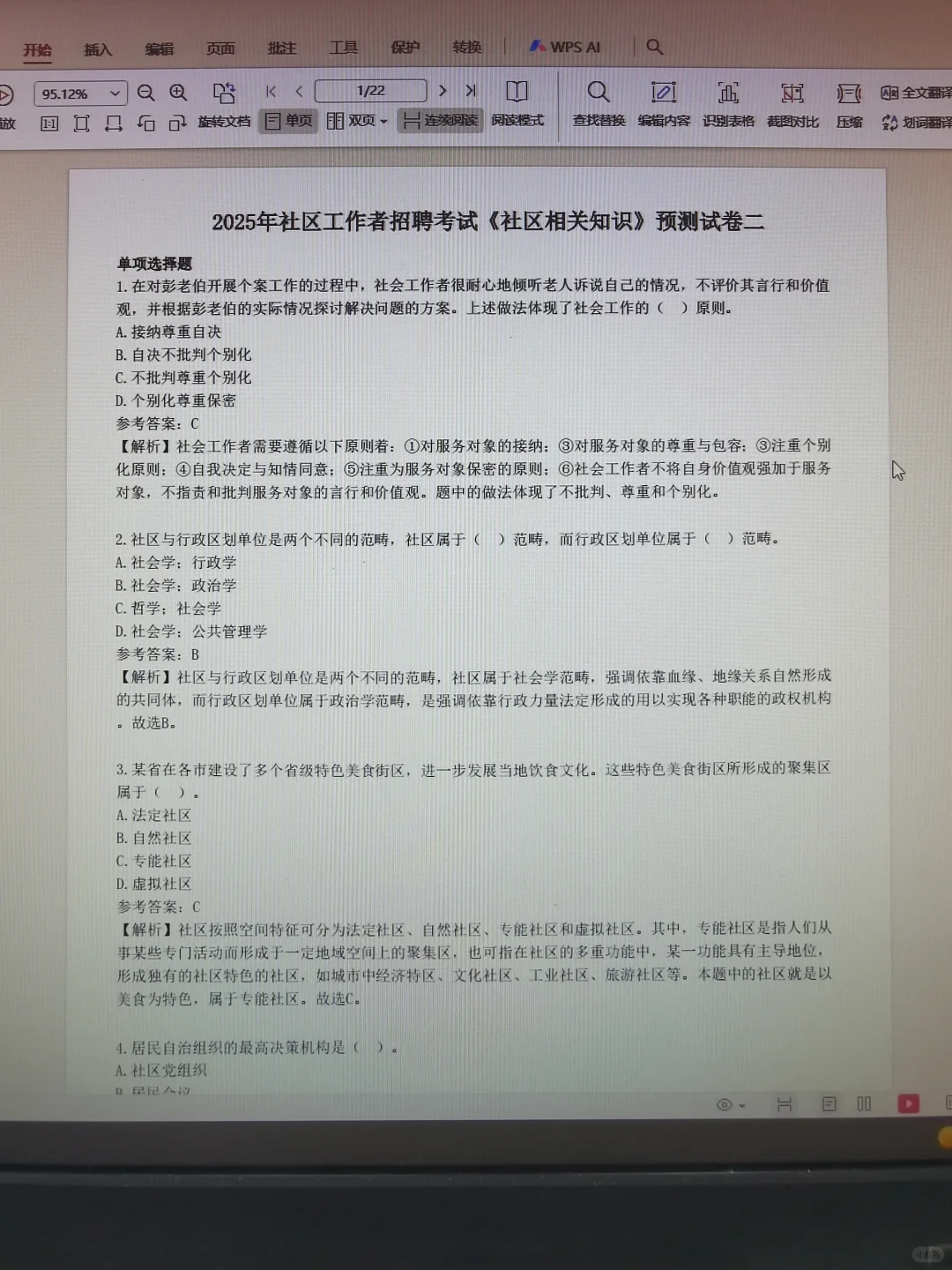This screenshot has width=952, height=1270.
Task: Click the 旋转文档 label
Action: [x=225, y=122]
